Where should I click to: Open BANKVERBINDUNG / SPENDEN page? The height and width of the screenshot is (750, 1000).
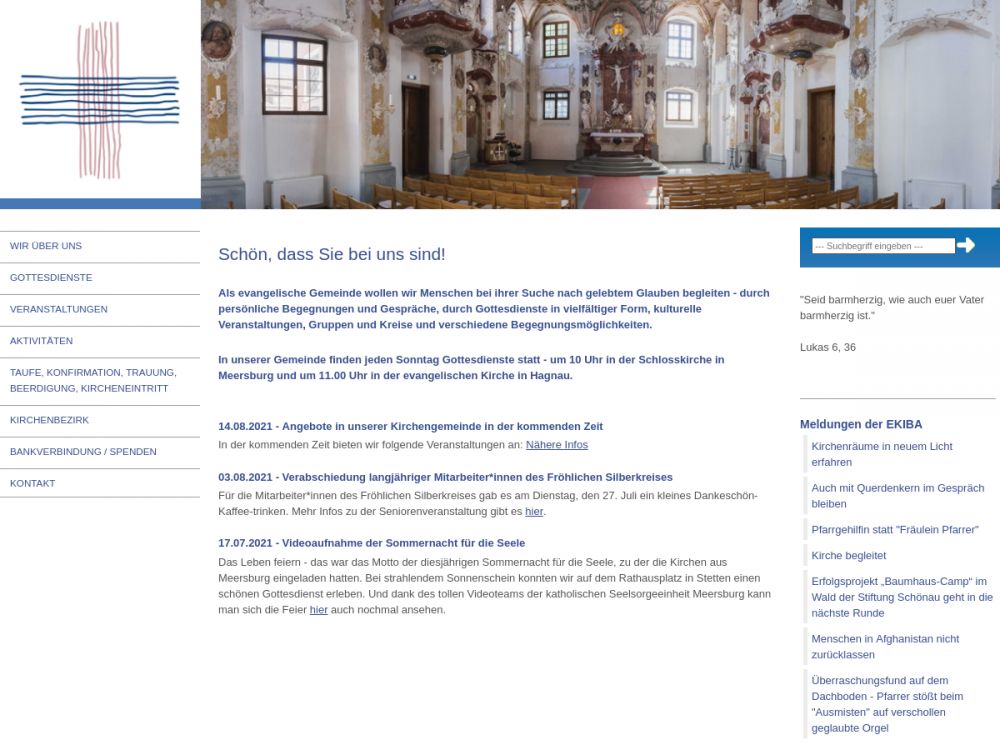click(x=83, y=452)
